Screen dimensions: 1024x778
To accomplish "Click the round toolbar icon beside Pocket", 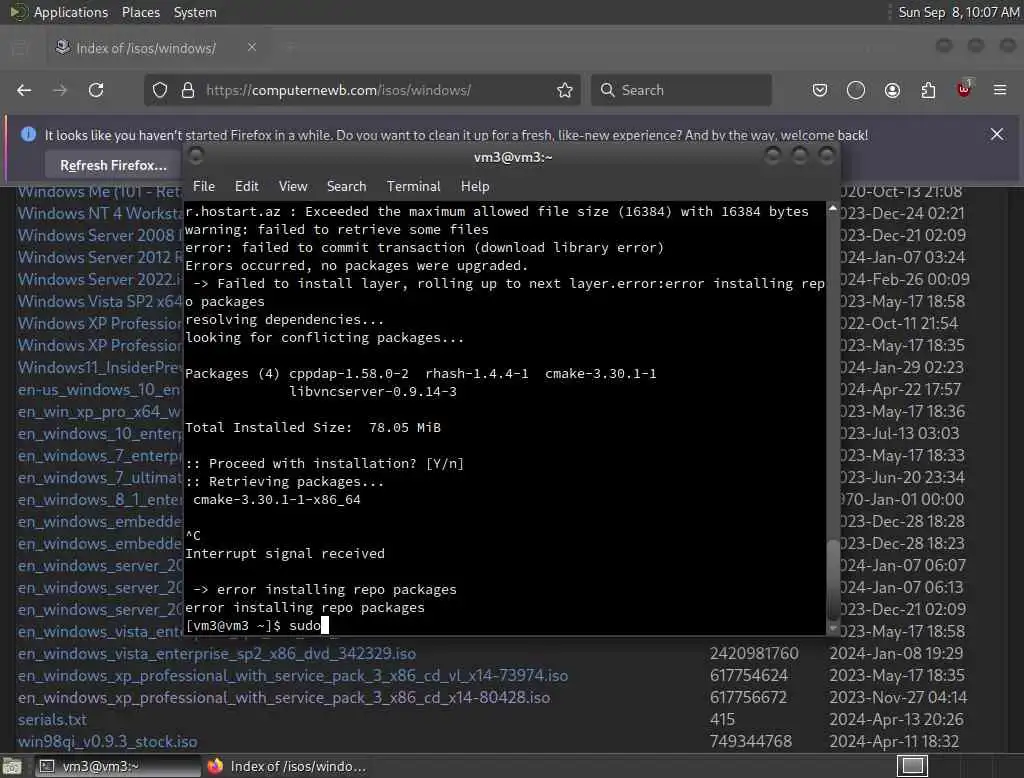I will coord(856,90).
